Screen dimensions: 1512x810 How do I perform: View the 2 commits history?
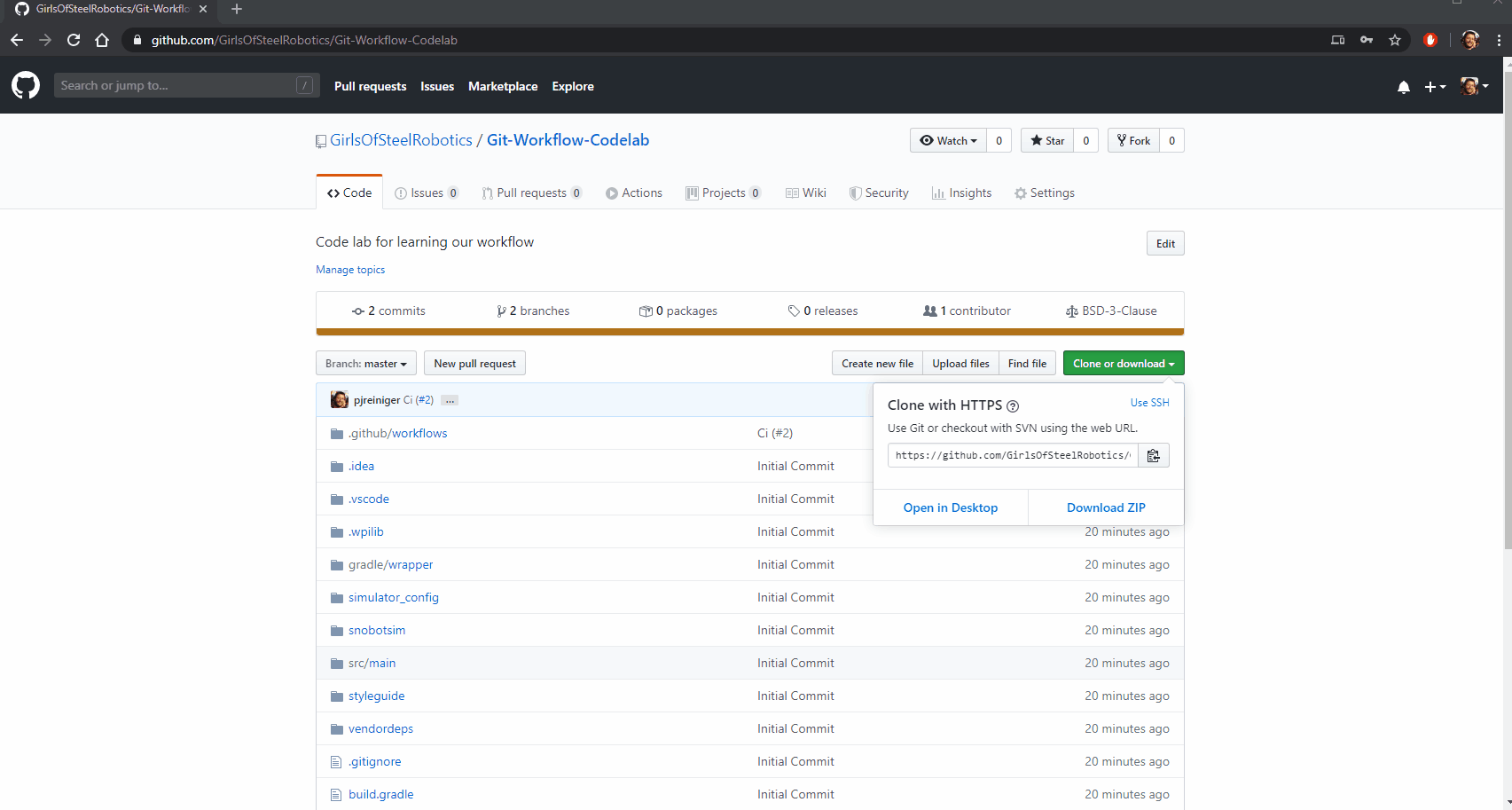[x=388, y=311]
